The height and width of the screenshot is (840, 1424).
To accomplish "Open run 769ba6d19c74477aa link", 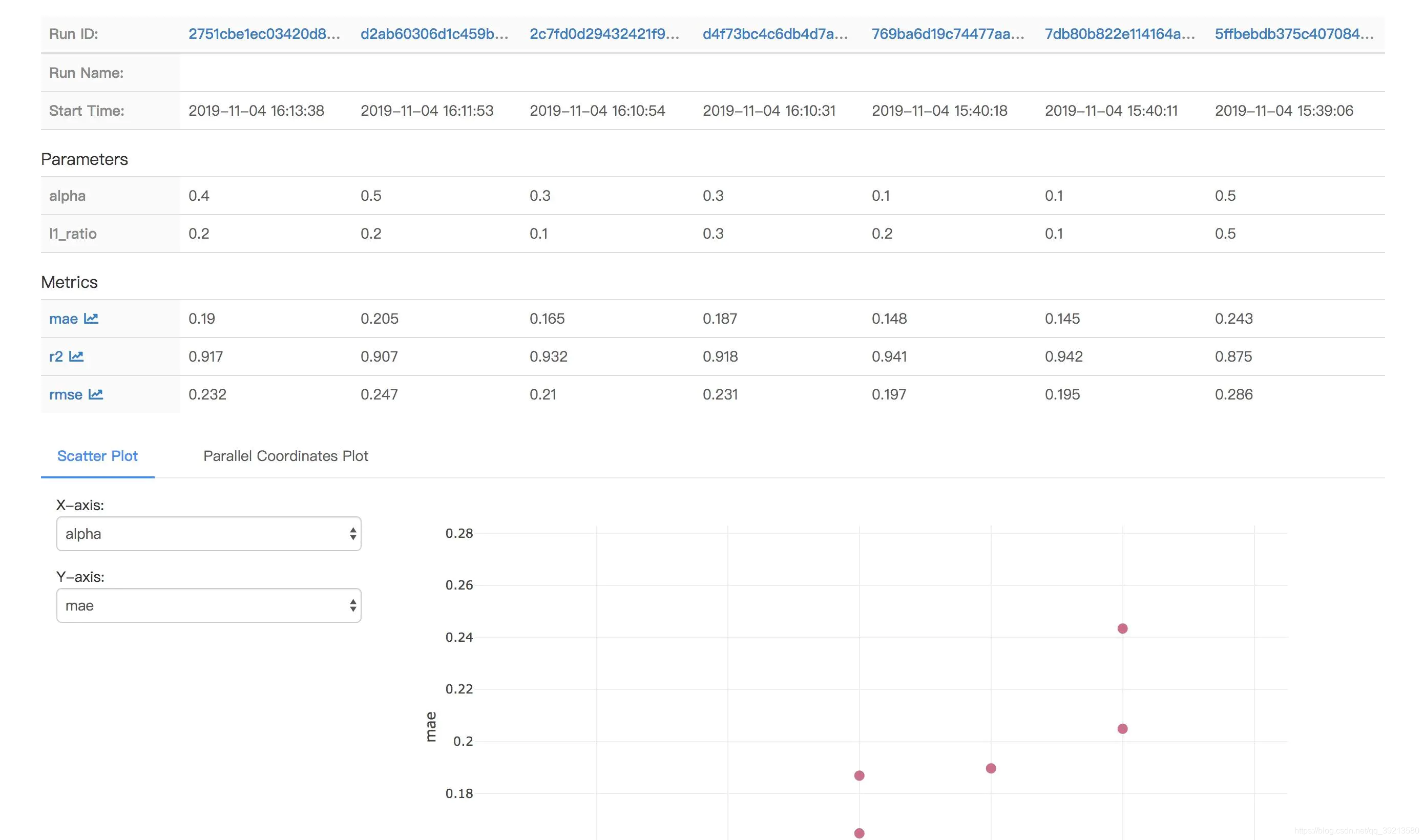I will tap(948, 34).
